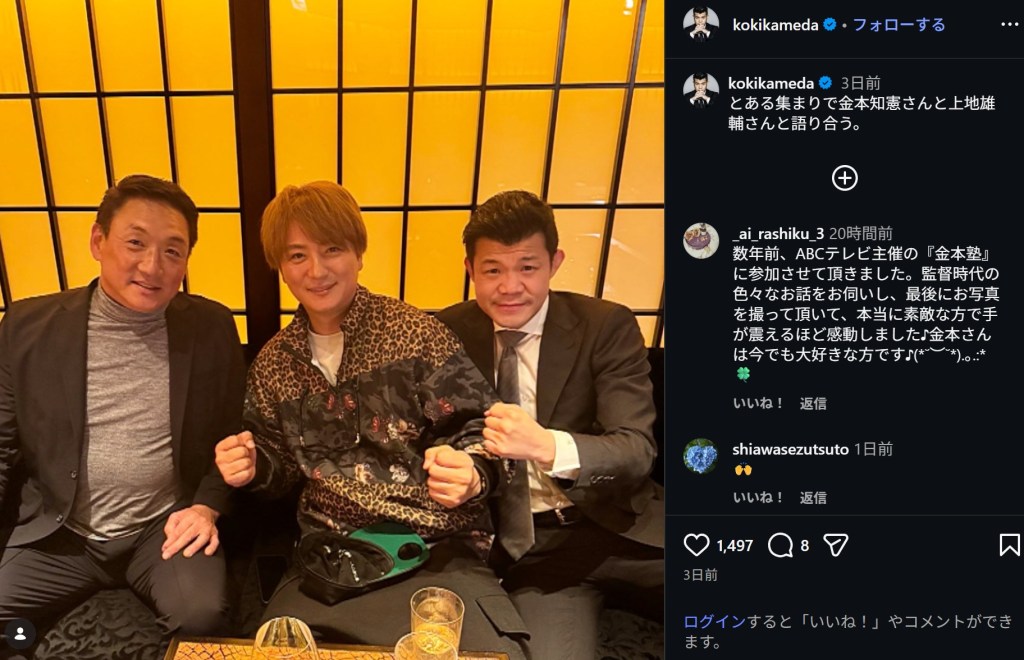Open shiawasezutsuto username link
This screenshot has width=1024, height=660.
click(x=790, y=449)
